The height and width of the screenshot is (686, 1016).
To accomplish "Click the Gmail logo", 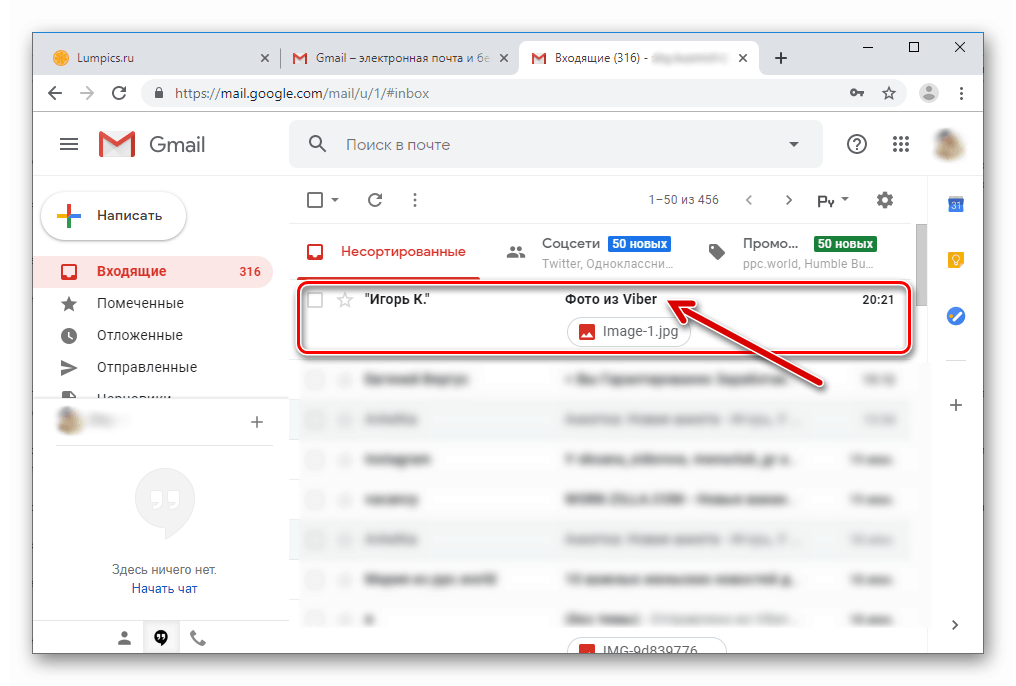I will point(152,144).
